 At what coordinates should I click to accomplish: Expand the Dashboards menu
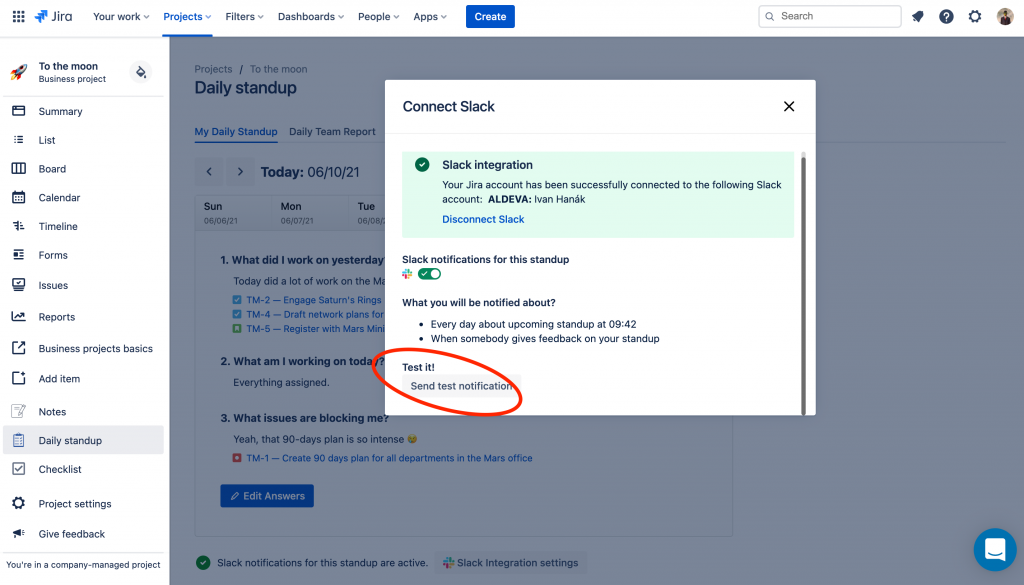click(x=311, y=16)
